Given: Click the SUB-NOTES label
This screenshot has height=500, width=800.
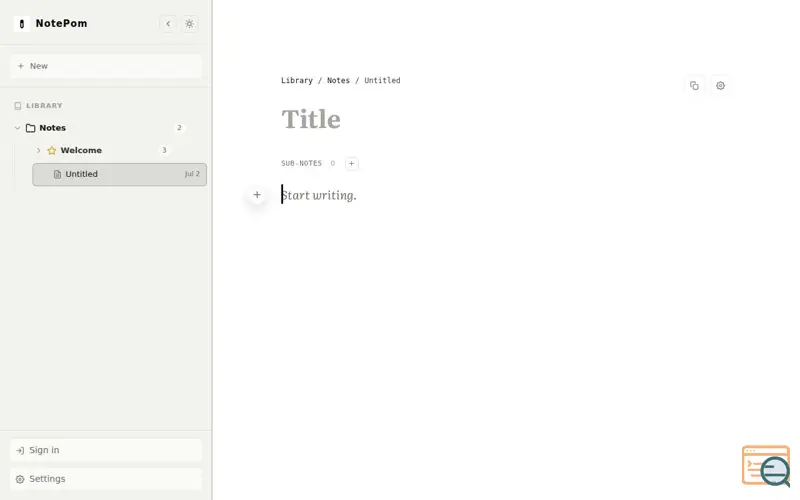Looking at the screenshot, I should tap(302, 163).
